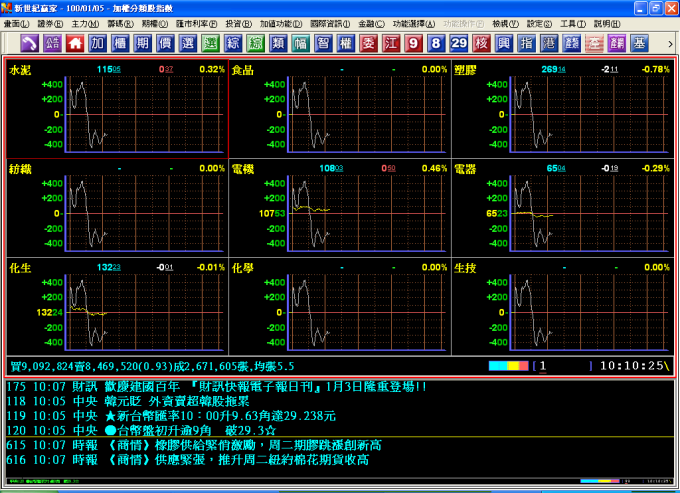Viewport: 680px width, 493px height.
Task: Select the 加 weighted index toolbar icon
Action: click(x=97, y=43)
